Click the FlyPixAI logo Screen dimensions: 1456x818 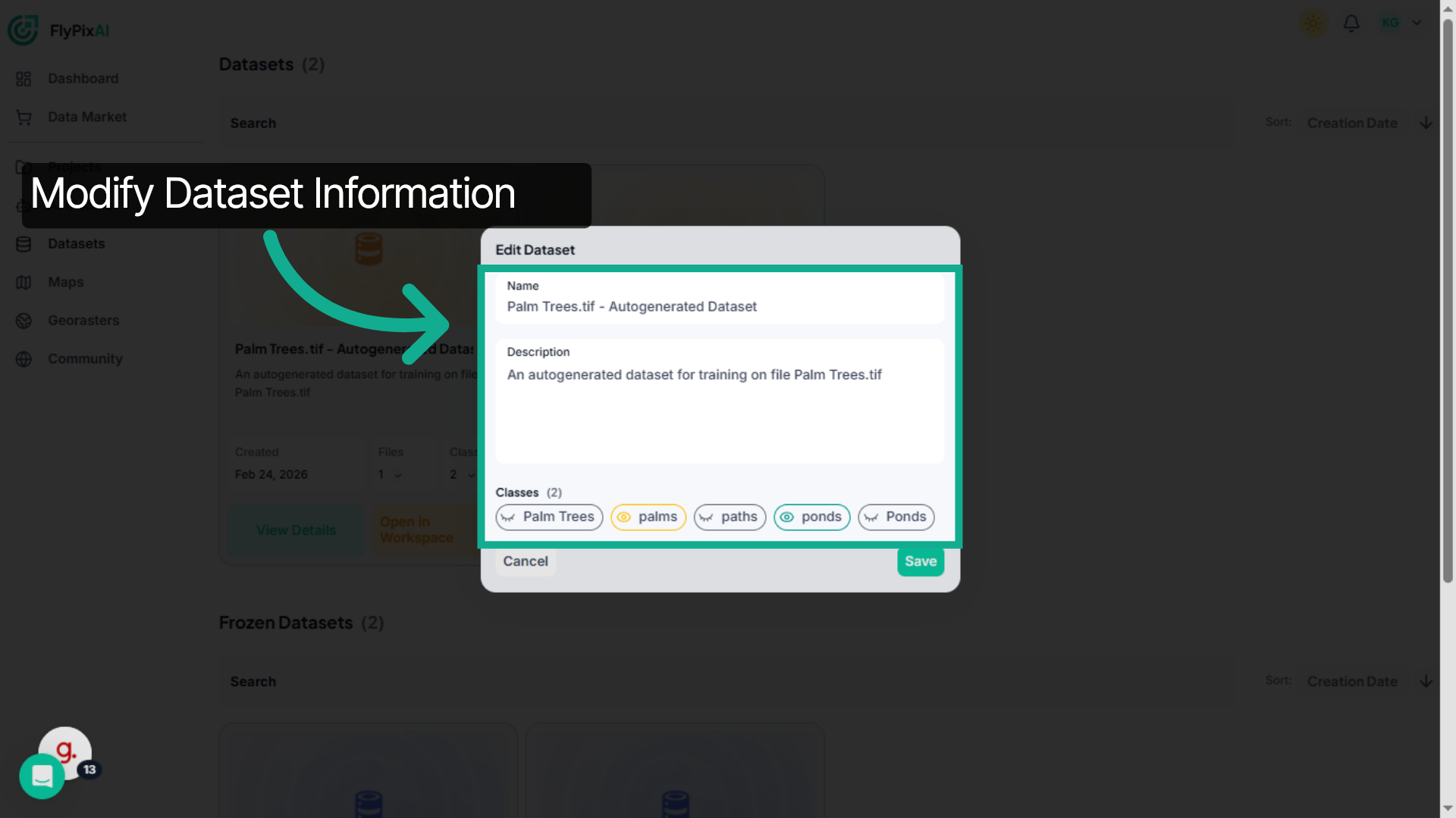[x=58, y=30]
